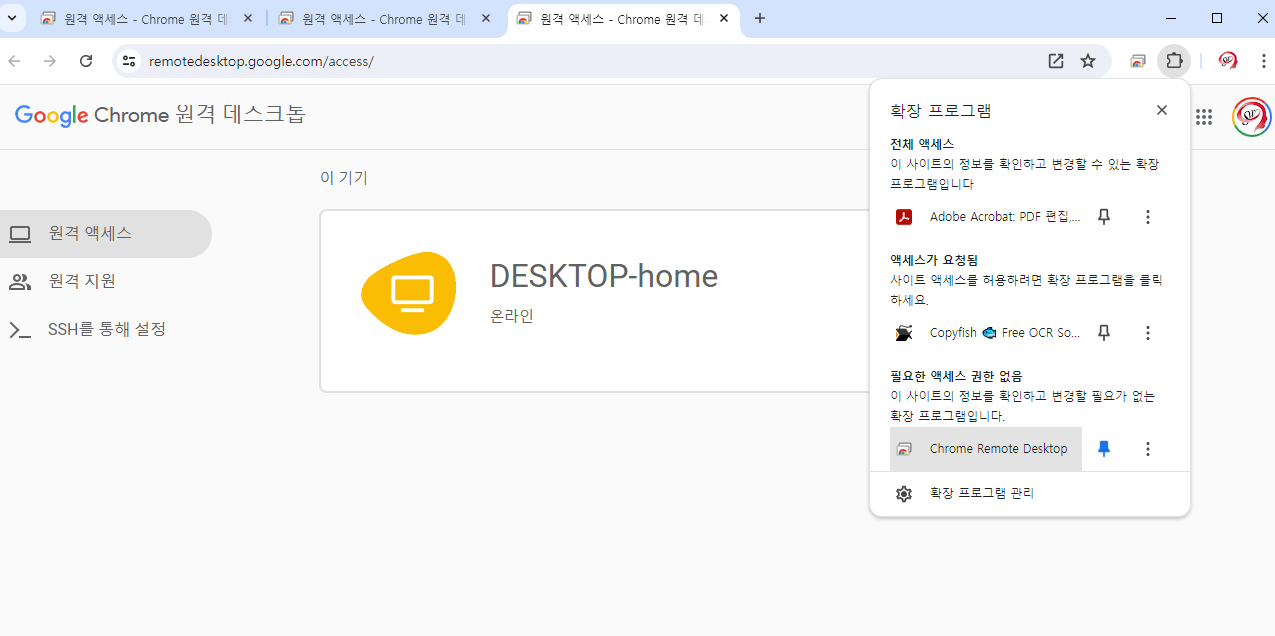Click the Adobe Acrobat red PDF icon
Viewport: 1275px width, 636px height.
tap(904, 217)
